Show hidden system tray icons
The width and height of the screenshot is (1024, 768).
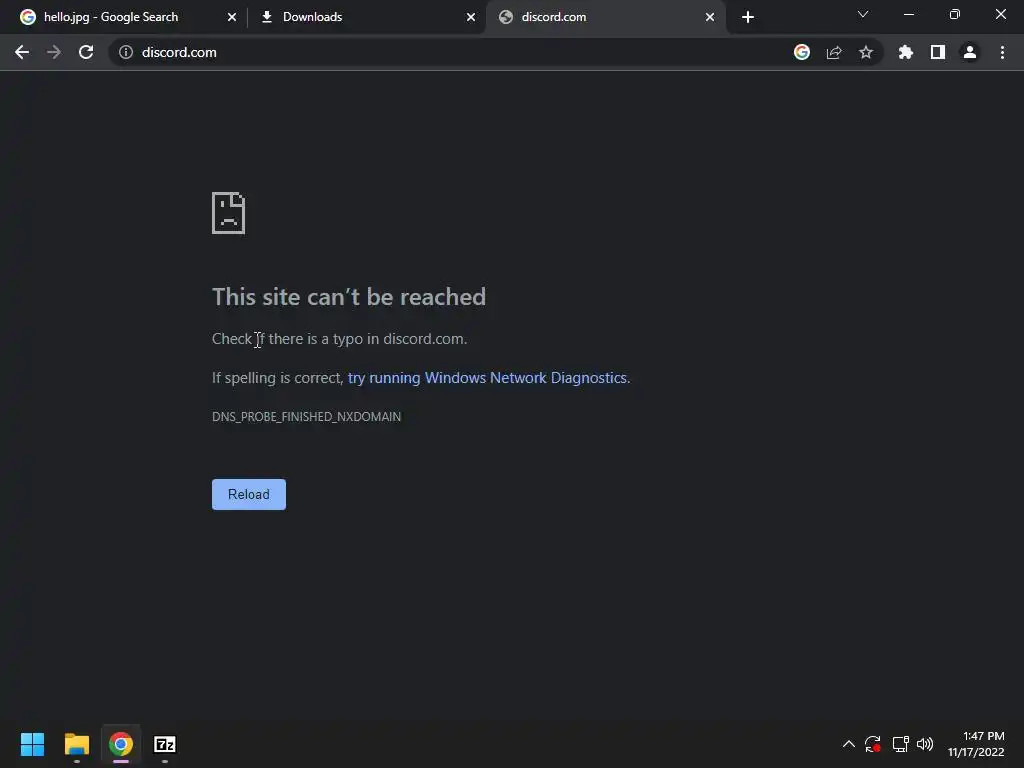point(848,744)
